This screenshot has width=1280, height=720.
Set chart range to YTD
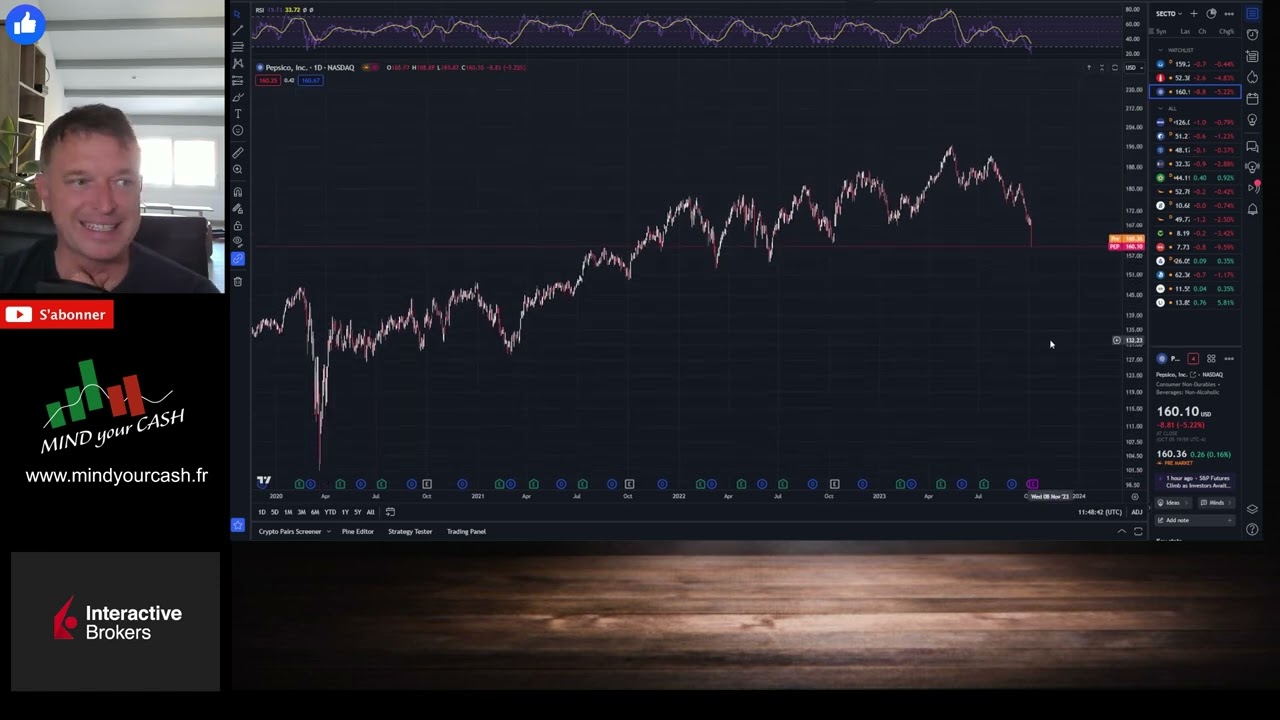330,512
